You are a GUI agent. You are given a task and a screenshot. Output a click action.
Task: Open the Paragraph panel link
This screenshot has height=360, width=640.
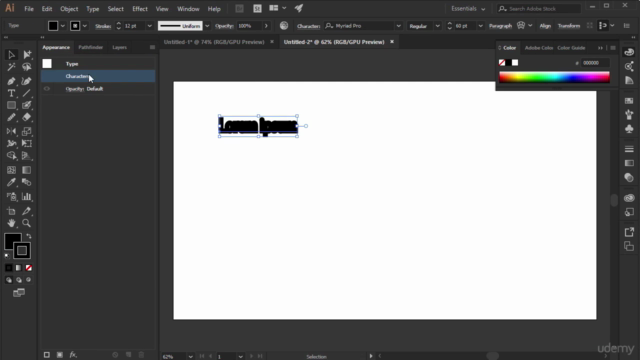click(500, 26)
